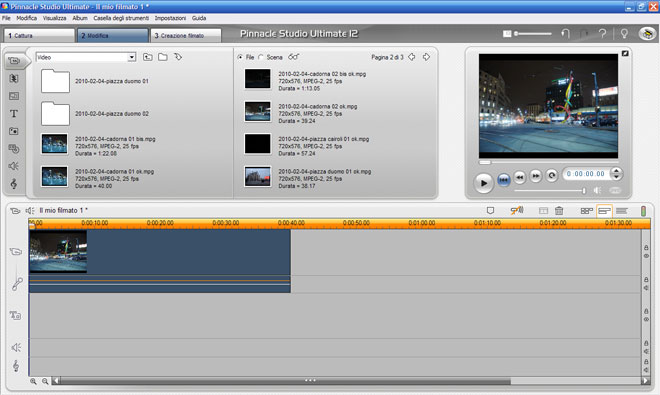This screenshot has height=395, width=660.
Task: Lock the main video track
Action: point(646,248)
